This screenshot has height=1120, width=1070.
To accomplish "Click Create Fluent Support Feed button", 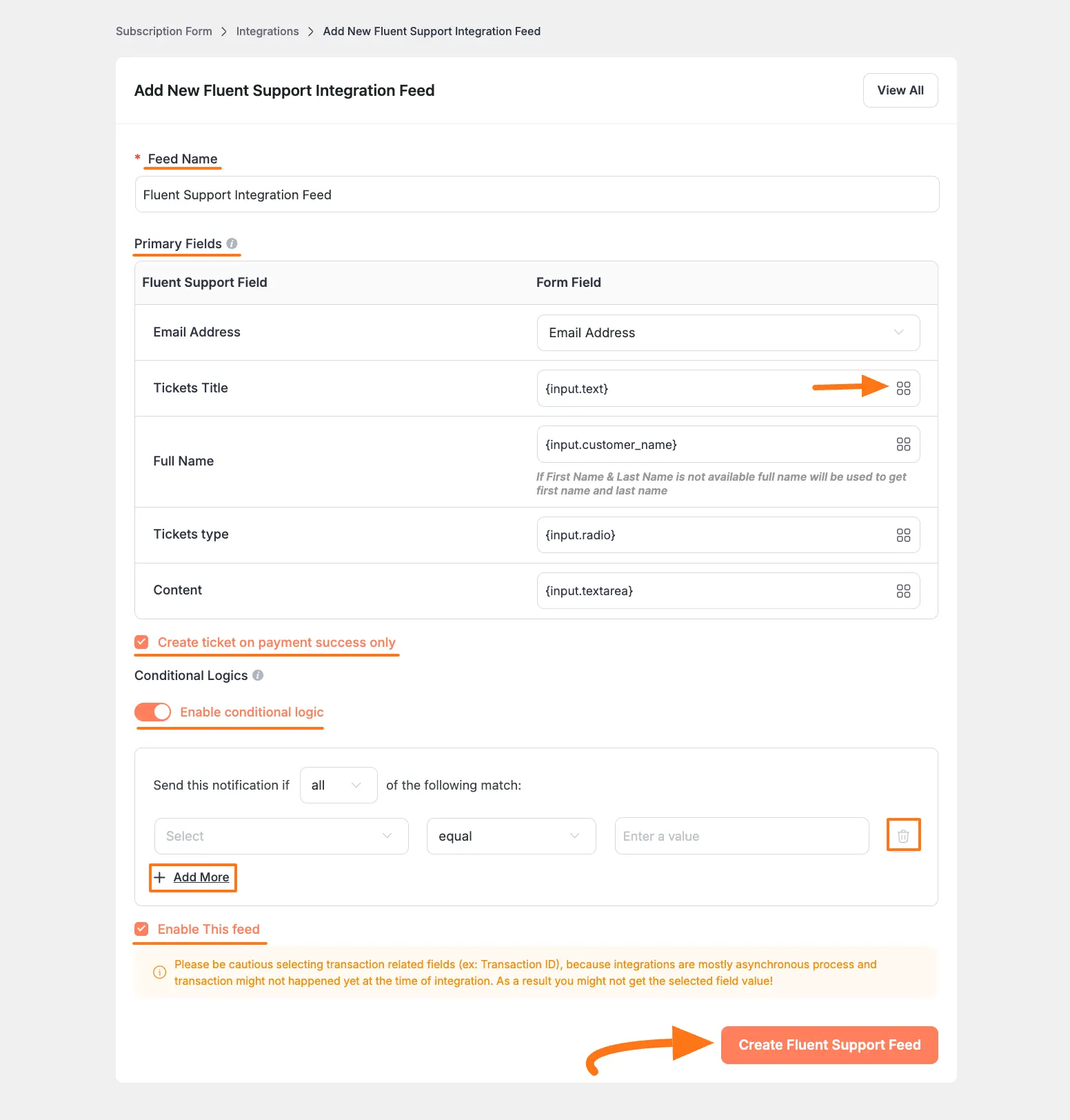I will 829,1045.
